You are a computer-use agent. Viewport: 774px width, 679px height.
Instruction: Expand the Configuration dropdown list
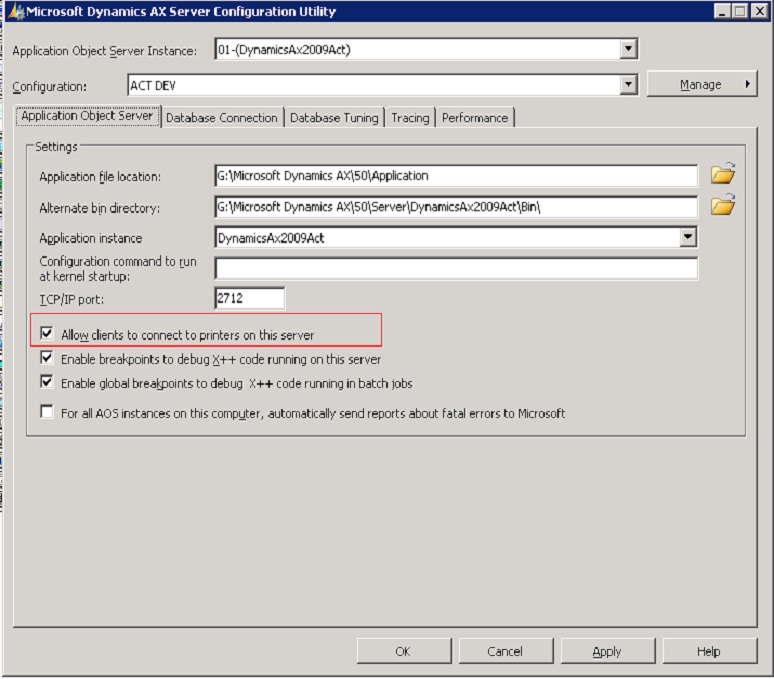628,84
